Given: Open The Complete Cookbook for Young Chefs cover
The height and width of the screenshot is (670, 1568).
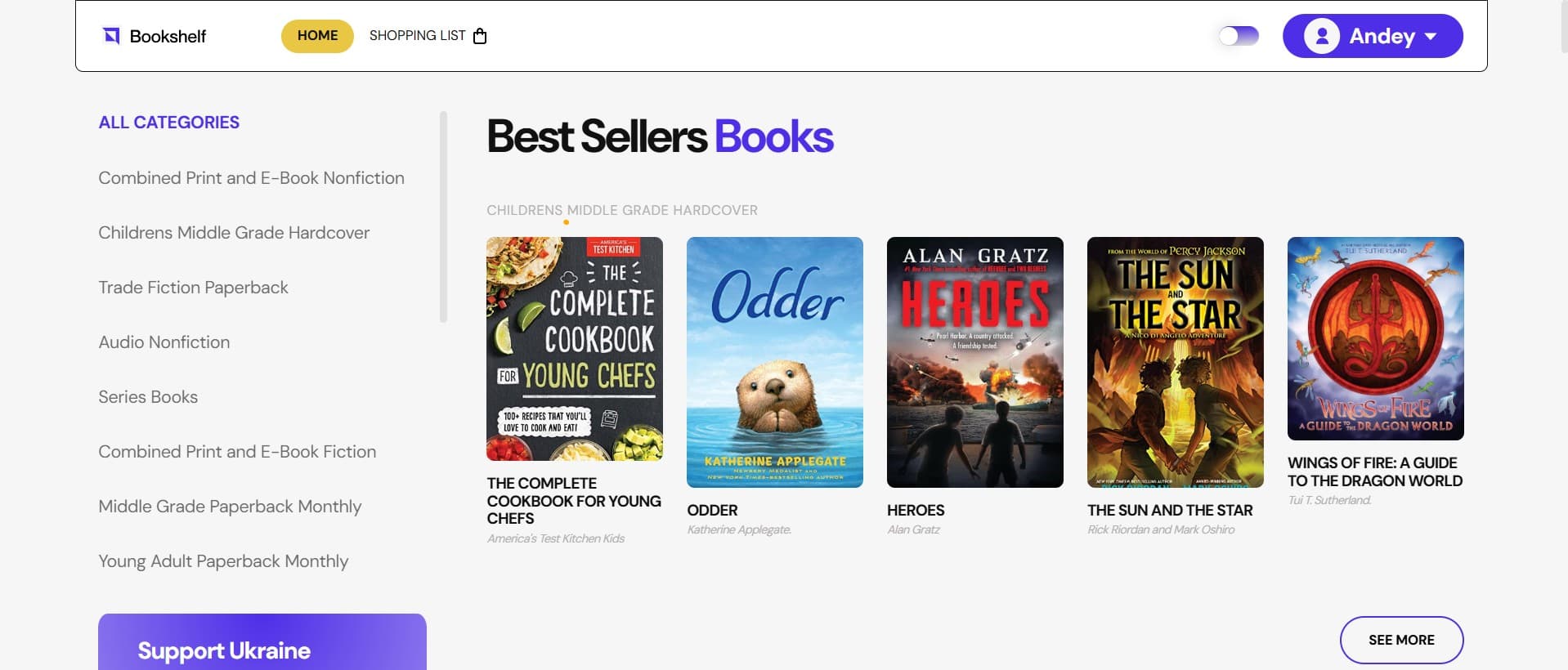Looking at the screenshot, I should 575,349.
